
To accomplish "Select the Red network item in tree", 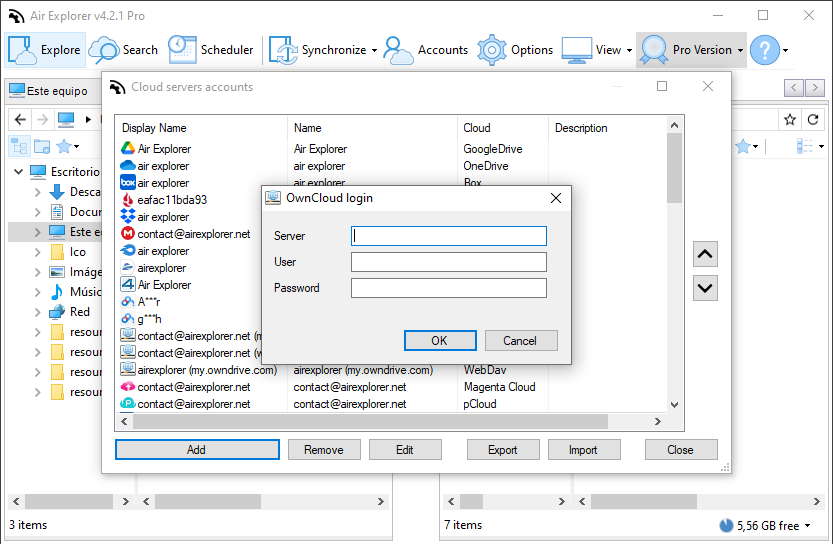I will click(70, 312).
